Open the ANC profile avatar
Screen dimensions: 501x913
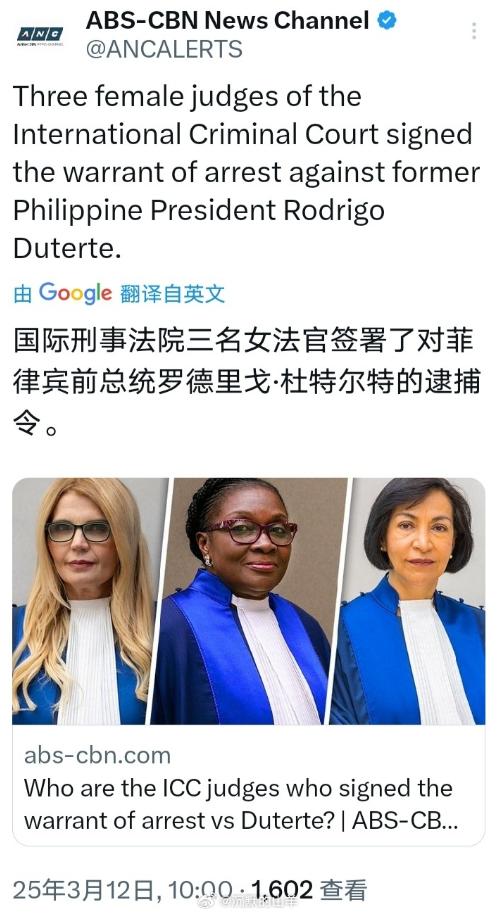(x=40, y=36)
